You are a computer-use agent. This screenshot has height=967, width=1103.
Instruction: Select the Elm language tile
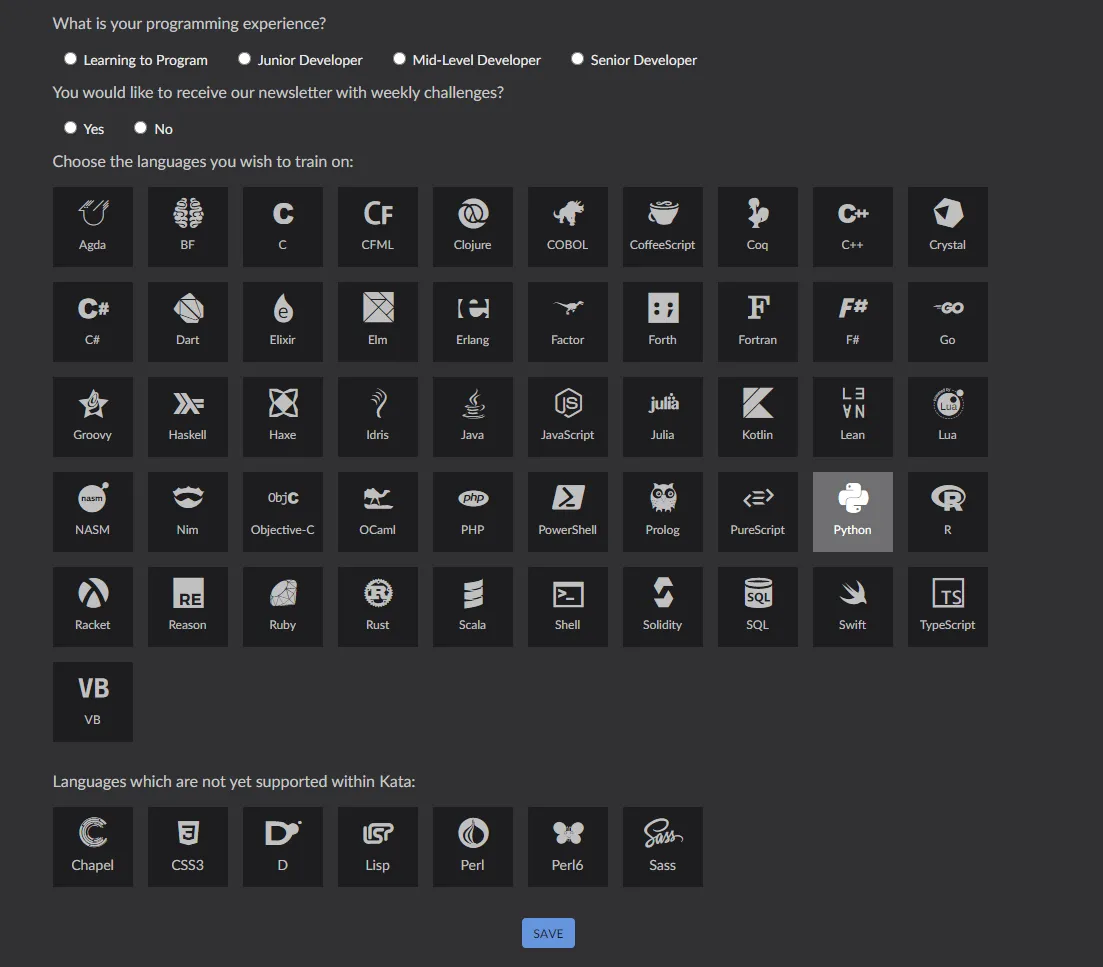[x=378, y=322]
